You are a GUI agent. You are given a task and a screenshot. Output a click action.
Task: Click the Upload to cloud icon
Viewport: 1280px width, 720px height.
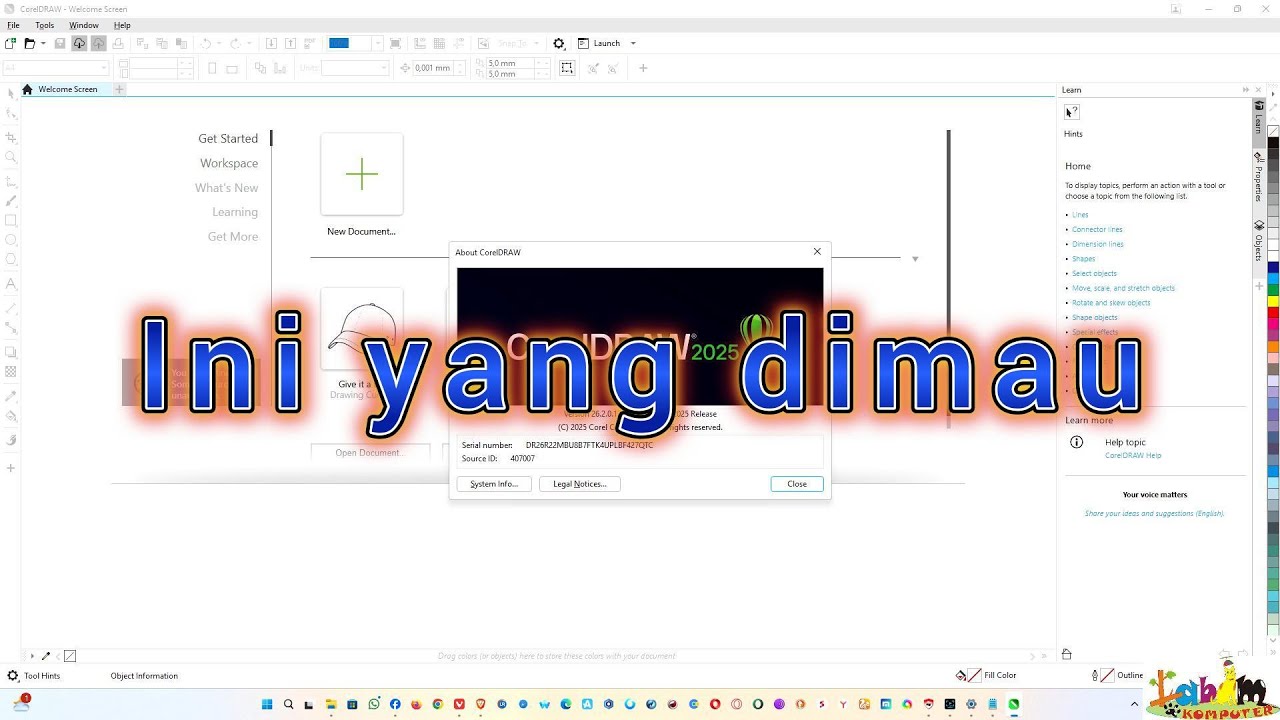pos(98,43)
